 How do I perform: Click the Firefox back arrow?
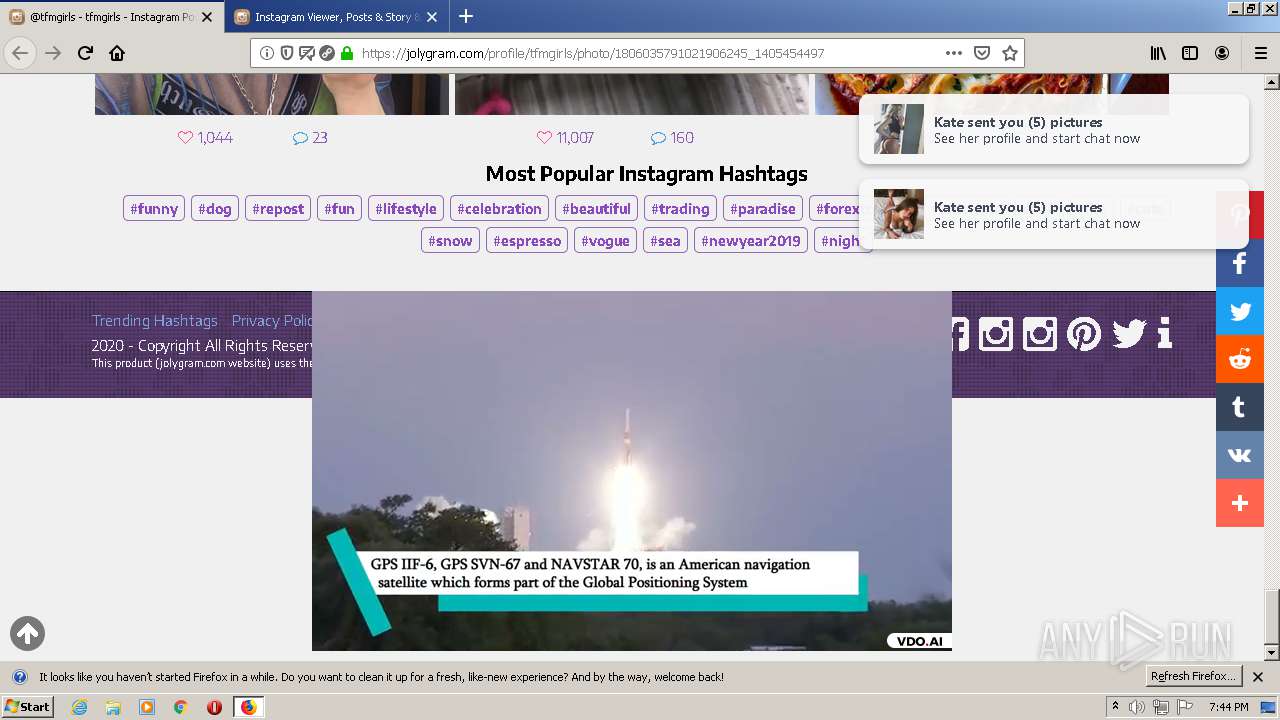[20, 53]
